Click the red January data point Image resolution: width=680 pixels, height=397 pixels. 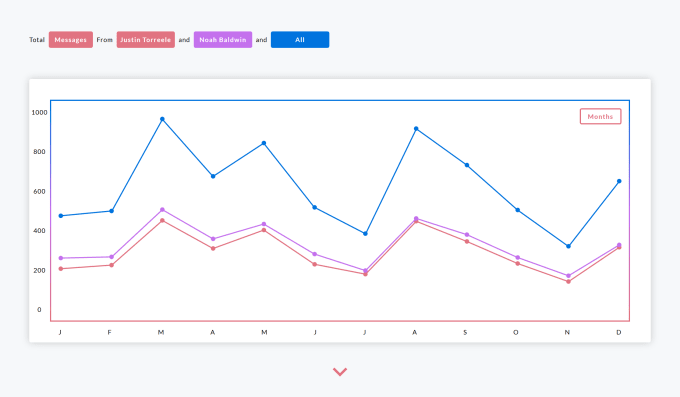pos(61,269)
